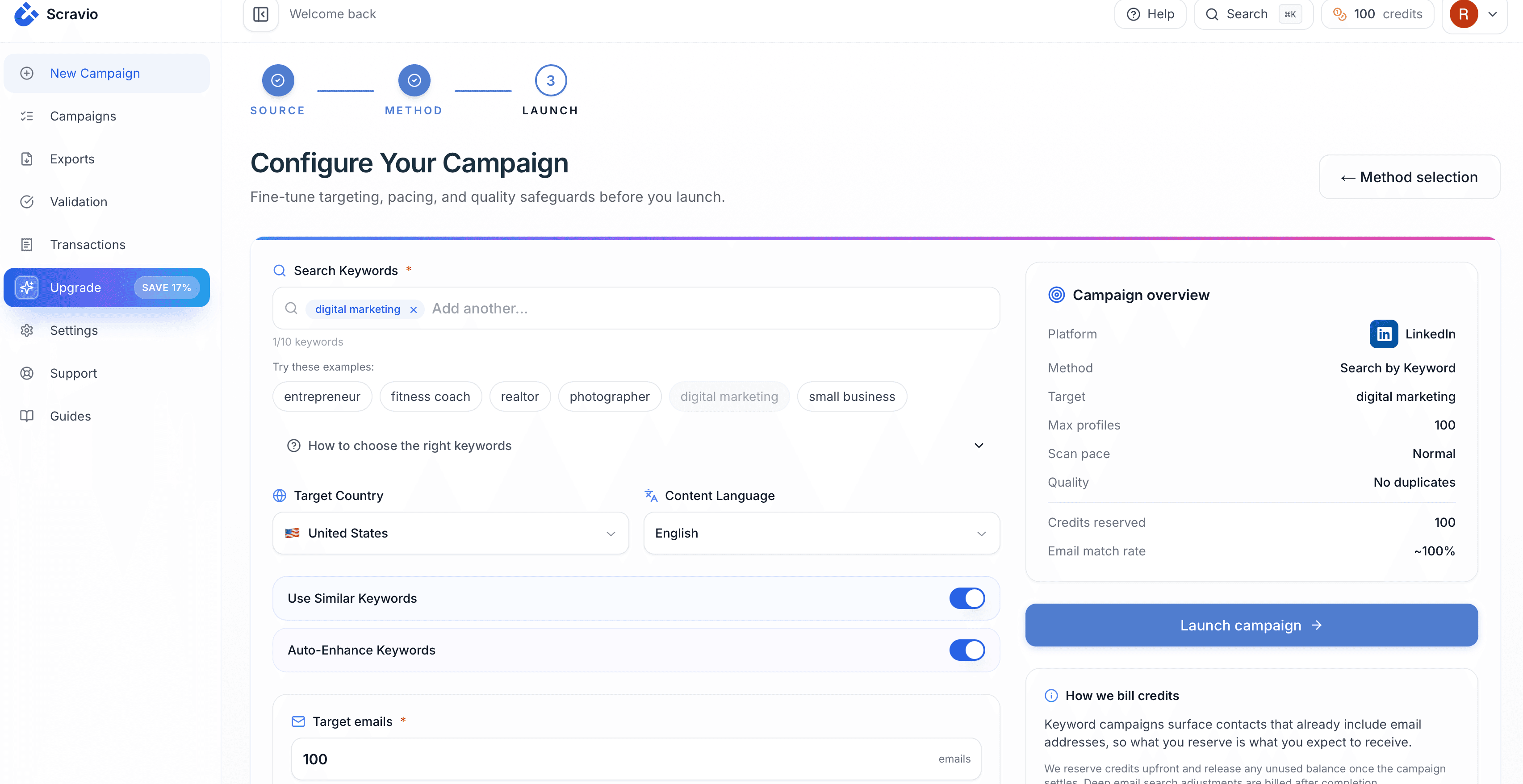1523x784 pixels.
Task: Click the Target emails envelope icon
Action: point(298,721)
